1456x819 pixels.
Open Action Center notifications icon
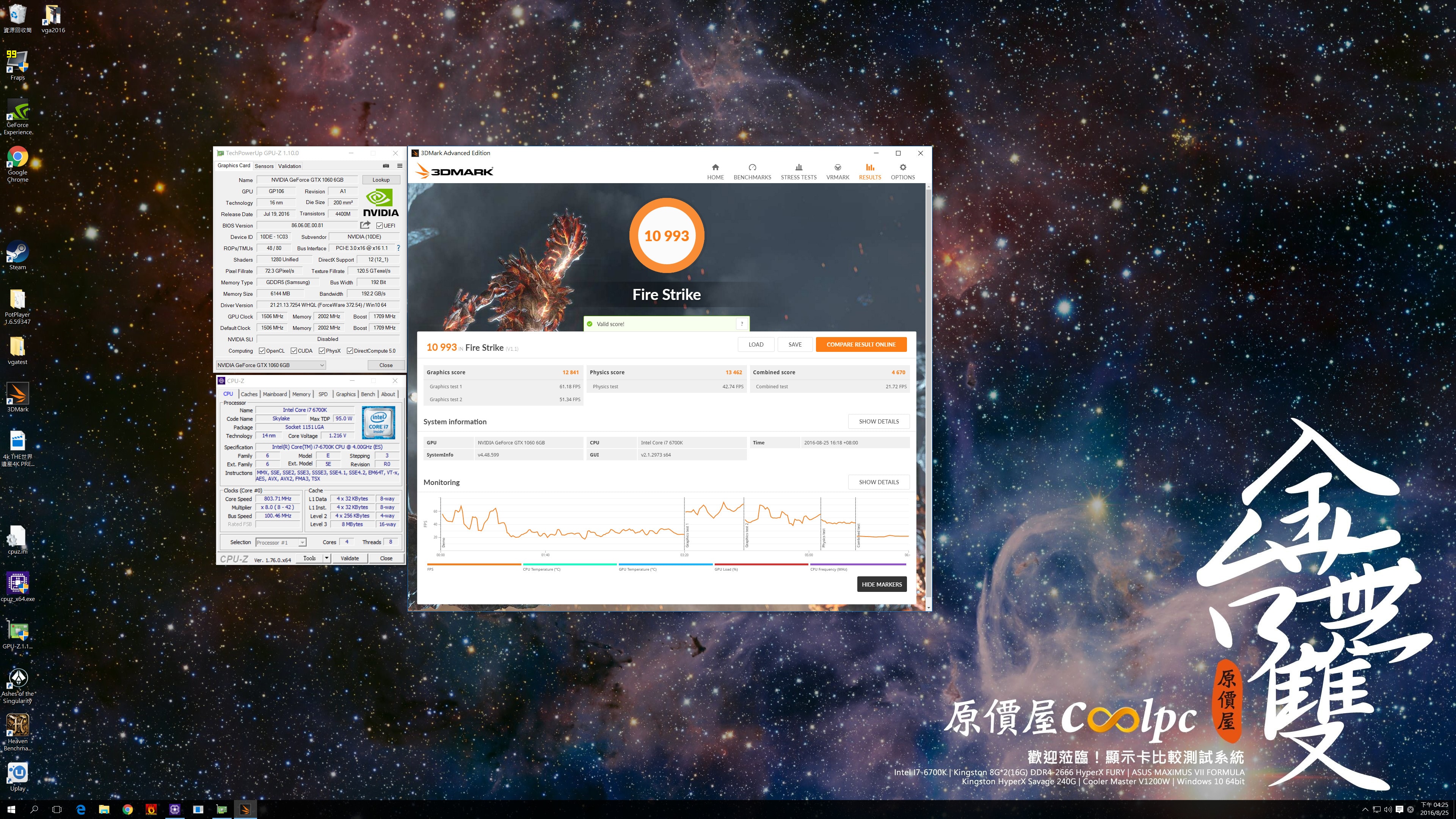pyautogui.click(x=1400, y=810)
